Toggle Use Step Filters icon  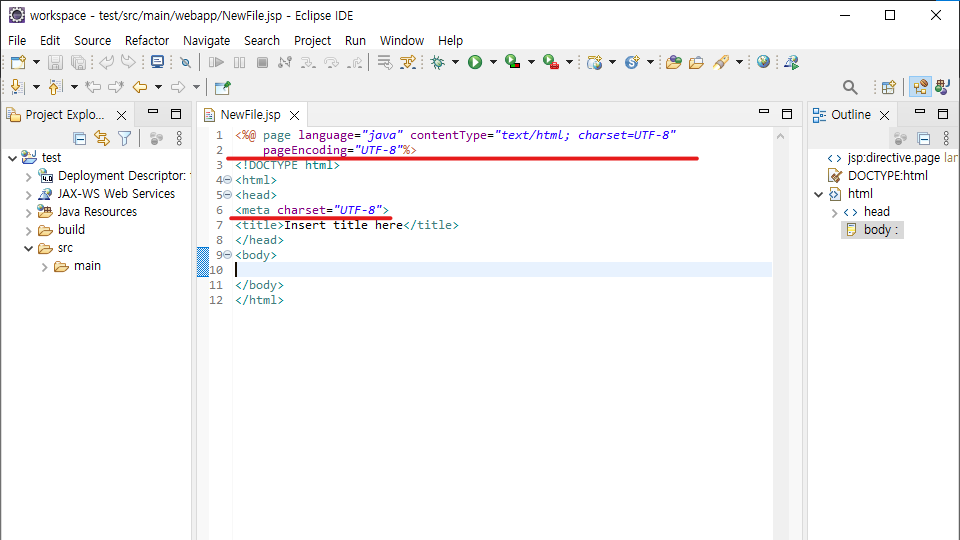point(408,62)
